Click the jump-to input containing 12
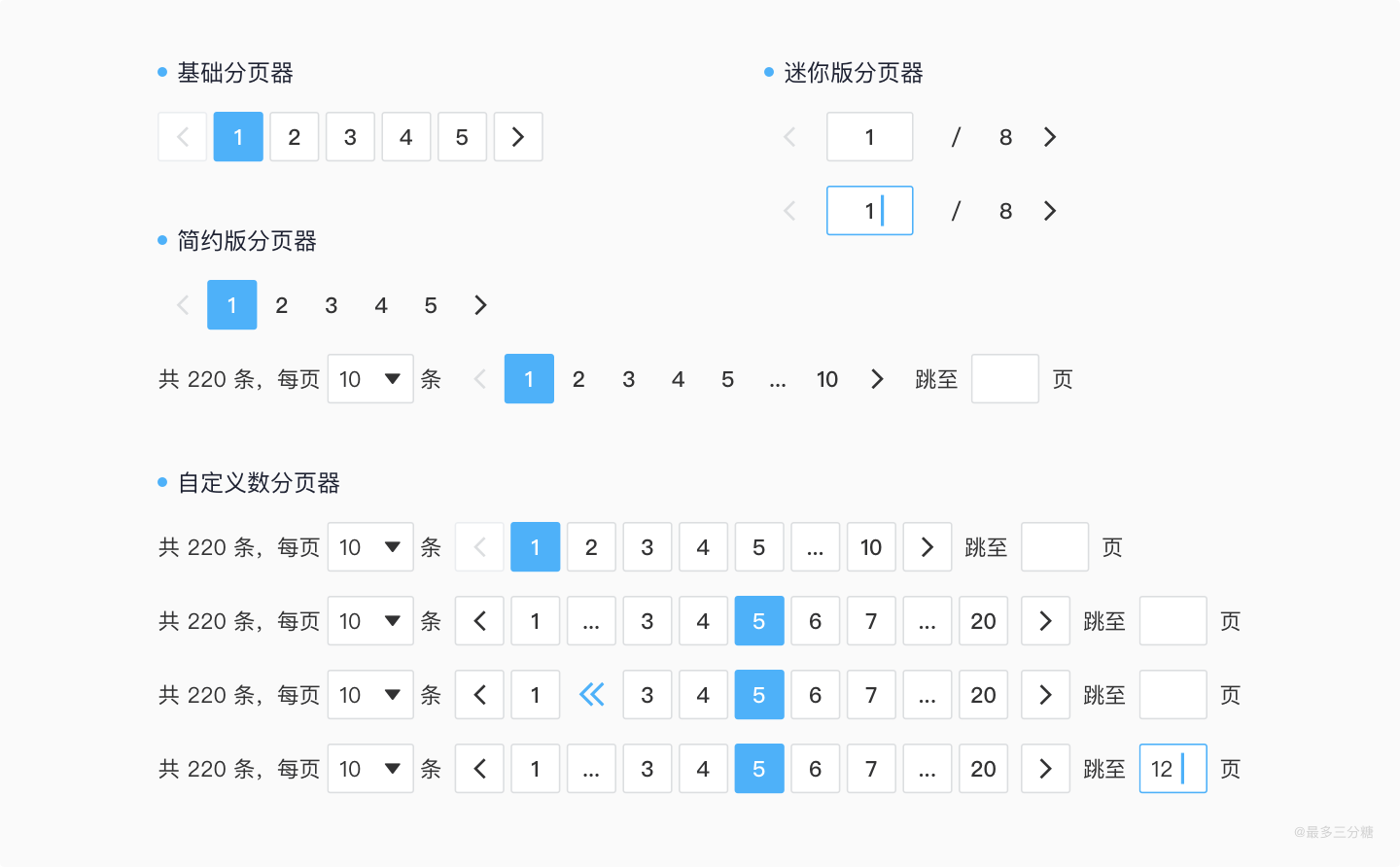The height and width of the screenshot is (867, 1400). [x=1172, y=769]
